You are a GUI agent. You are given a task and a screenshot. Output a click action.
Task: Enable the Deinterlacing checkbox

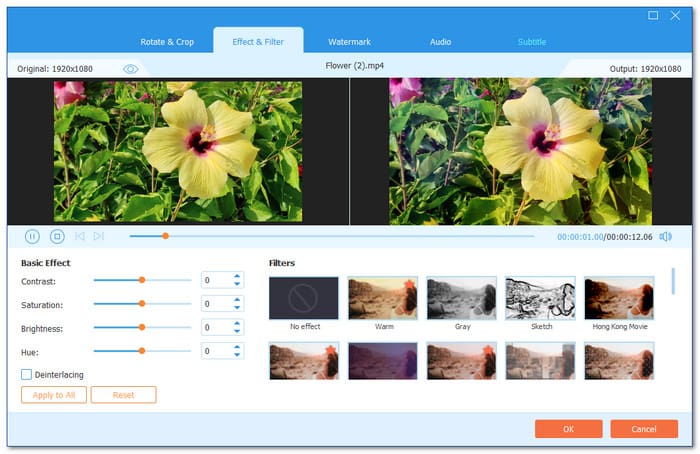click(26, 375)
